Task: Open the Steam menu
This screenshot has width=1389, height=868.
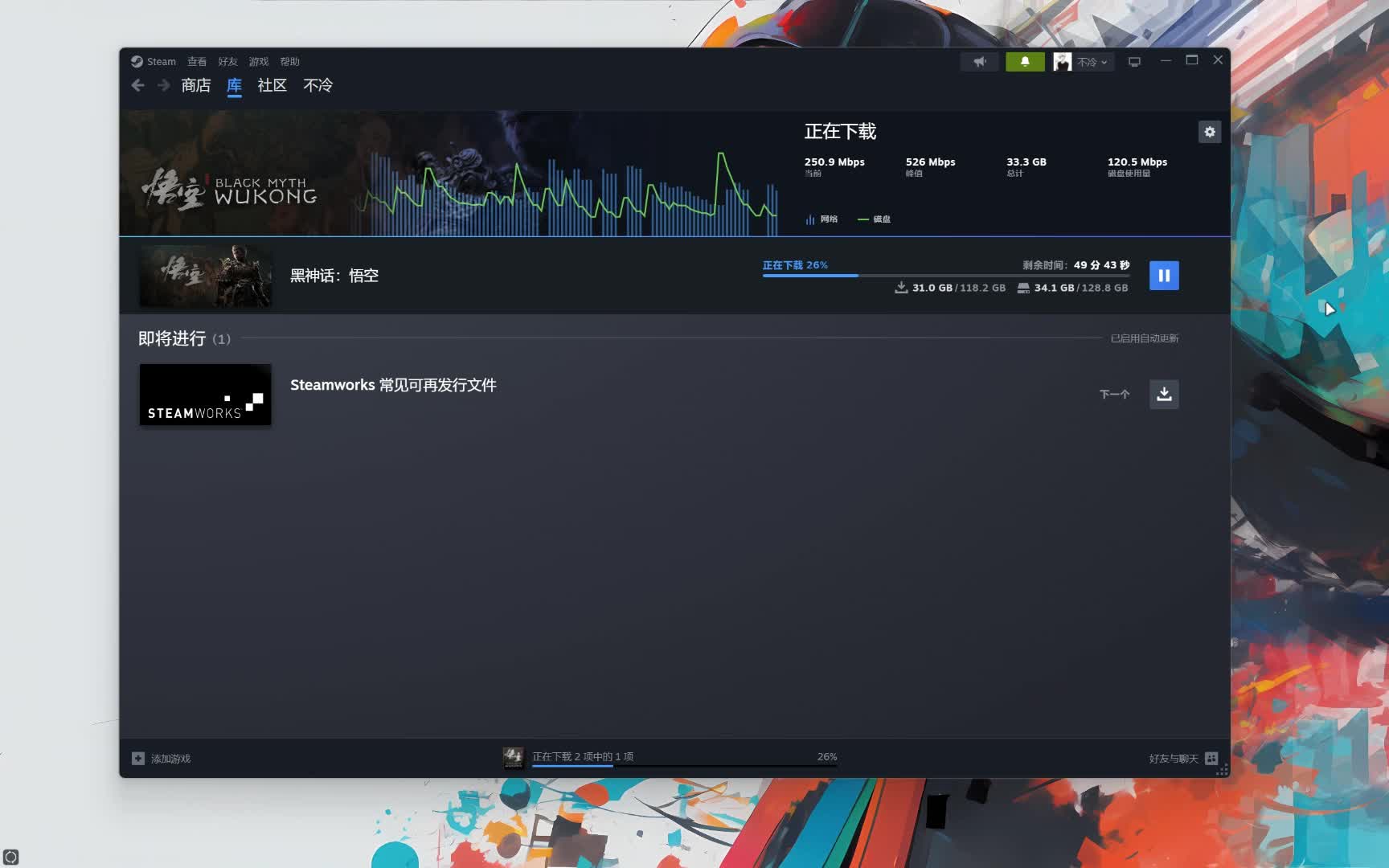Action: tap(161, 62)
